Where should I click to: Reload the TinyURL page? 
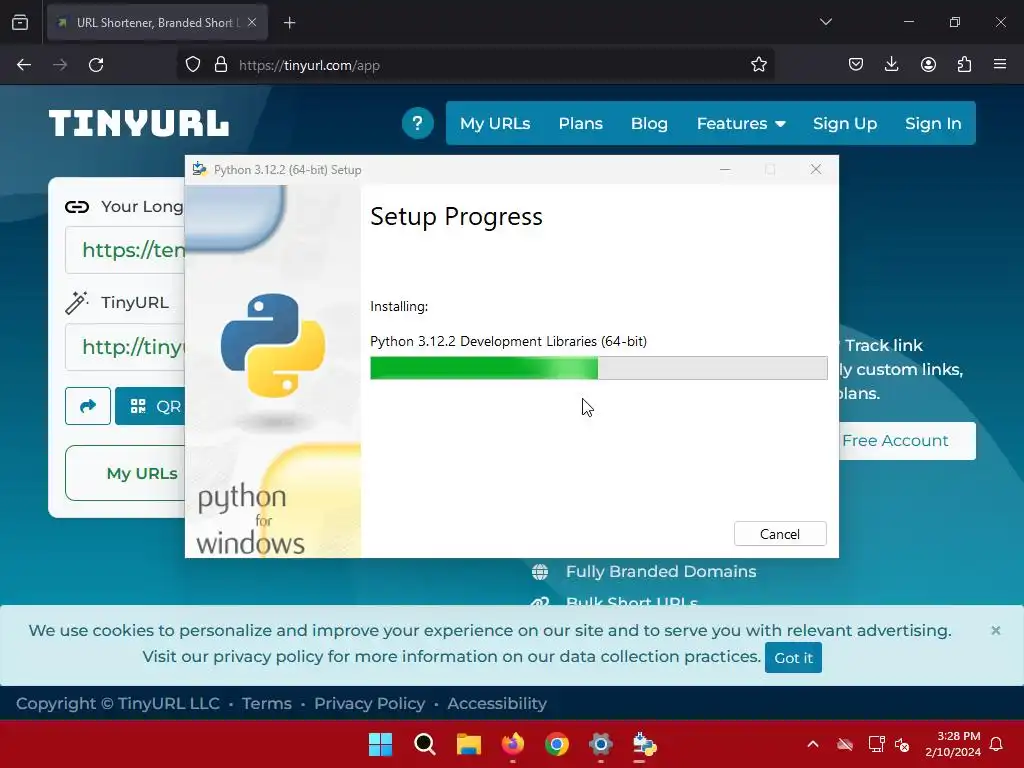[96, 65]
